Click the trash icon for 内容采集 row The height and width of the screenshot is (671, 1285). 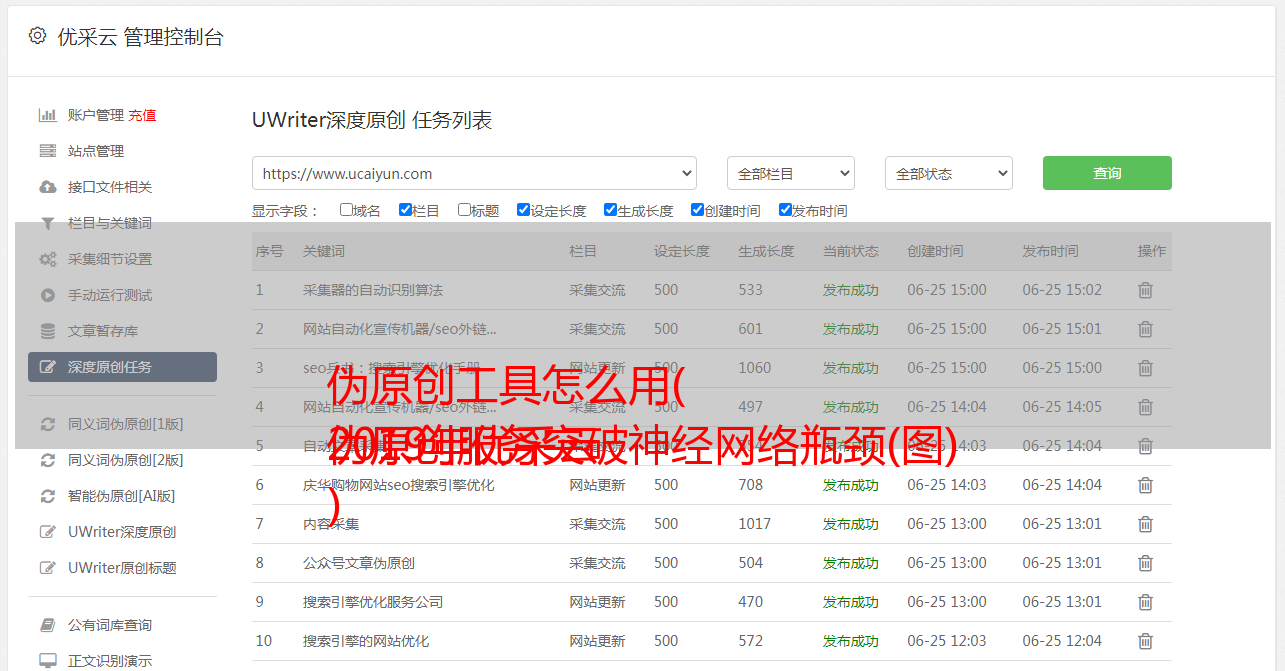click(1145, 524)
